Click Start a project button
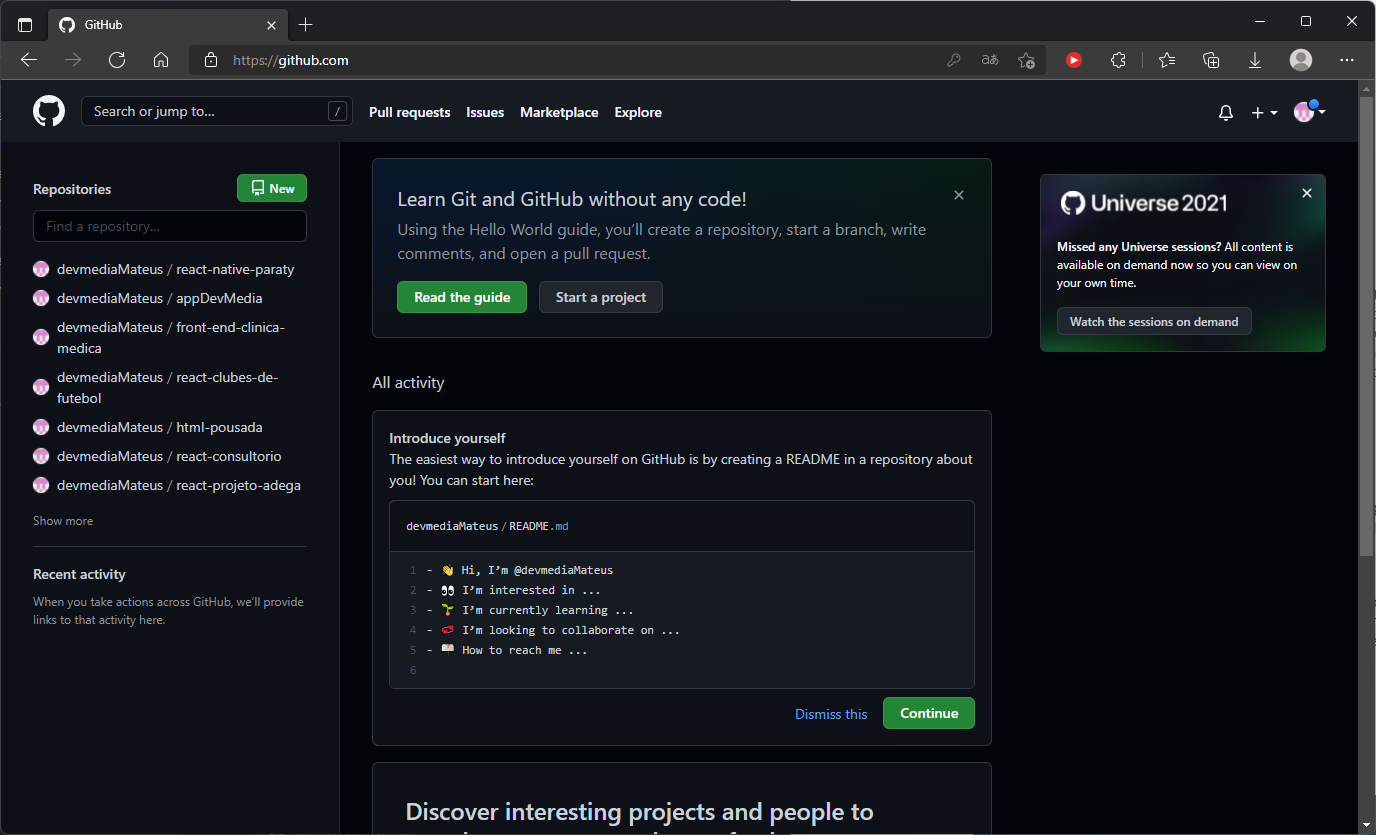This screenshot has width=1376, height=835. point(601,297)
